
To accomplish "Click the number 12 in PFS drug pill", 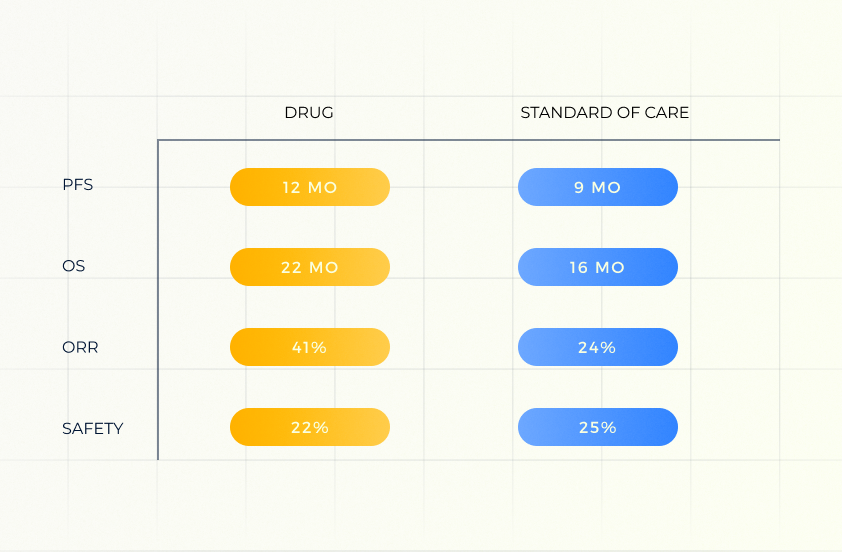I will 291,187.
